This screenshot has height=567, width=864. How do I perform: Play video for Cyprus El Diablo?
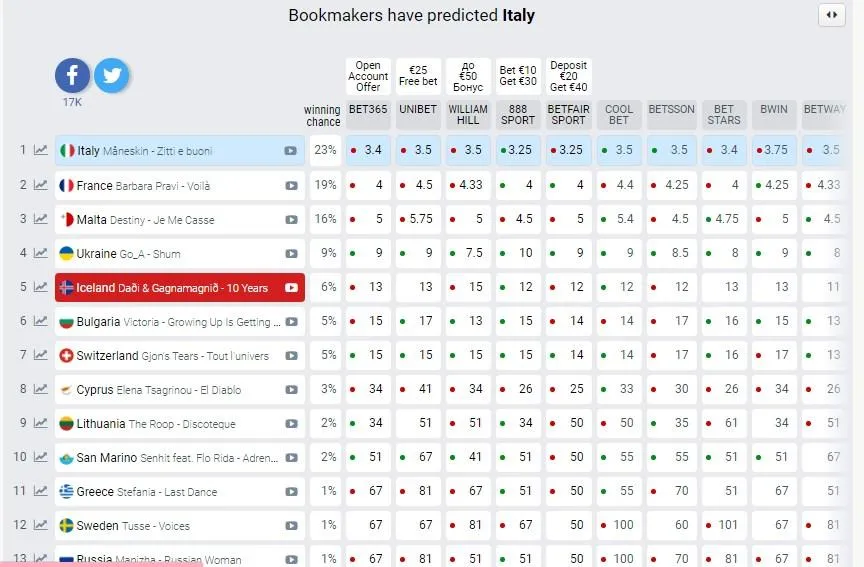(x=290, y=390)
